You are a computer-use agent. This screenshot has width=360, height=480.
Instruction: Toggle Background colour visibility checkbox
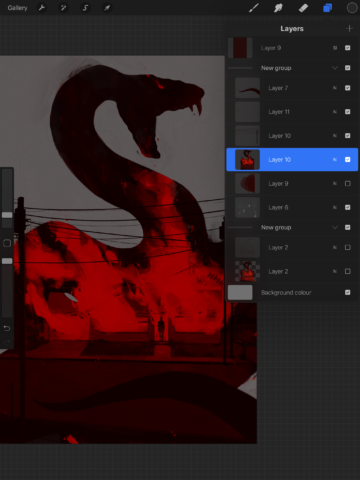(x=348, y=292)
